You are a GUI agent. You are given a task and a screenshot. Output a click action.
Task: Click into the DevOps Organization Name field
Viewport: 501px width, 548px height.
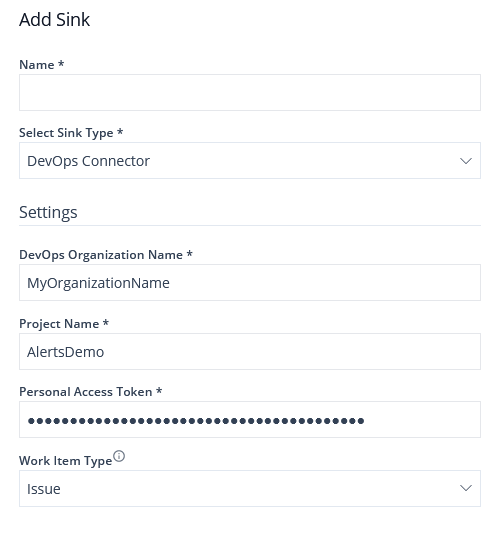click(x=250, y=283)
